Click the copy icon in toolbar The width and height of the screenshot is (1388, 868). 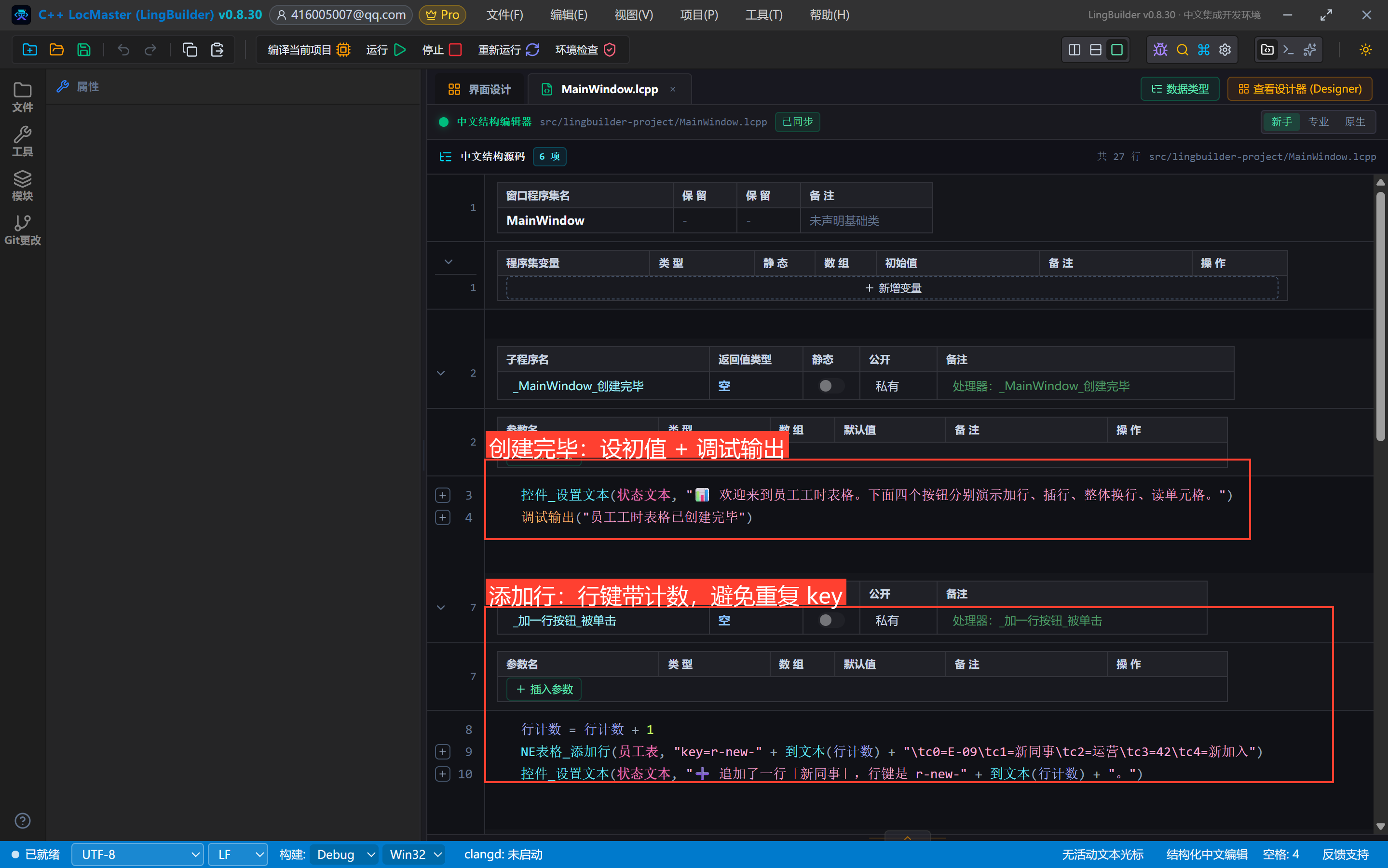pos(190,50)
